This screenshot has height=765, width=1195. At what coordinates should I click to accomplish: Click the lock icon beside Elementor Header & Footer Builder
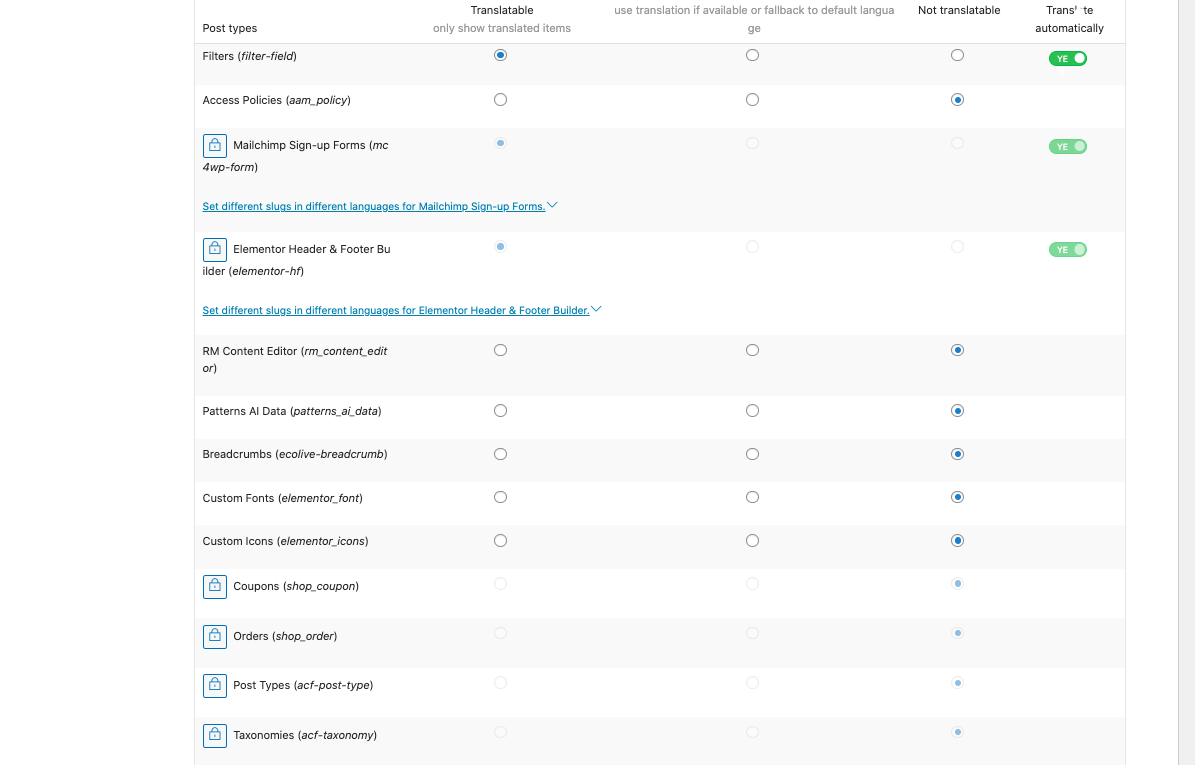point(215,249)
